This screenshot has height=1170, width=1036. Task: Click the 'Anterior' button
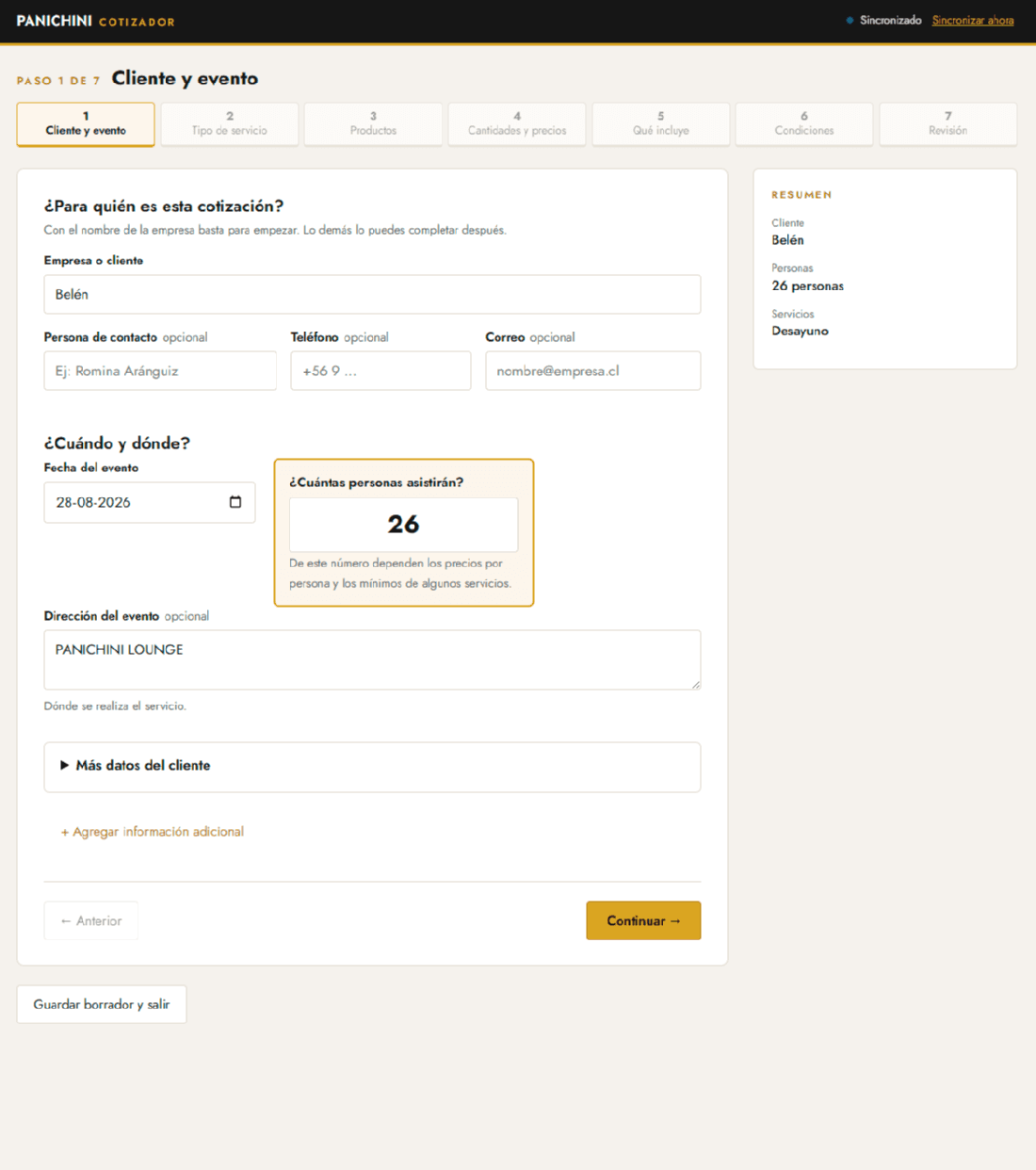pos(91,920)
